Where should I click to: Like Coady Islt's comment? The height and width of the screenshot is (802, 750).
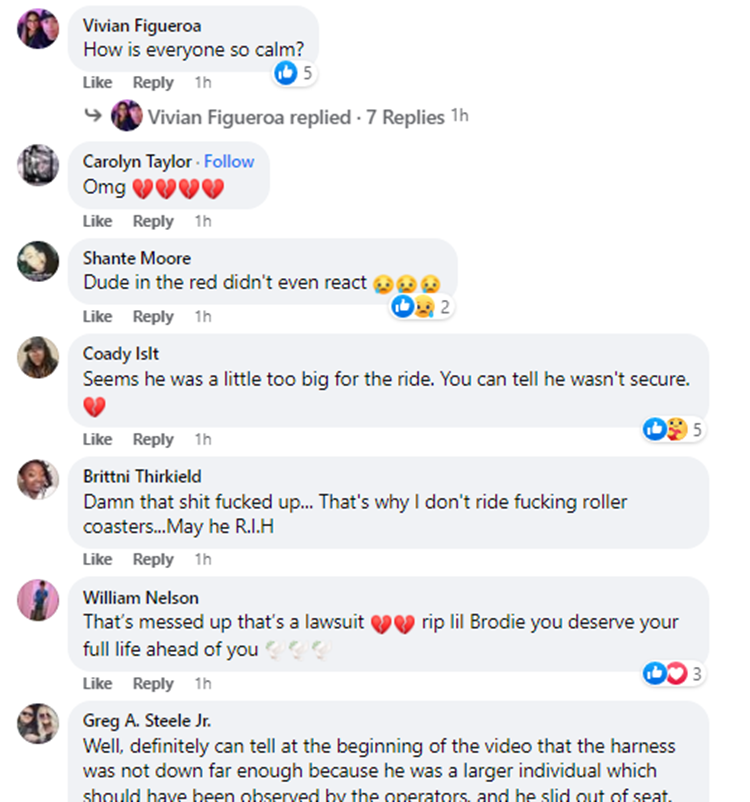tap(97, 439)
